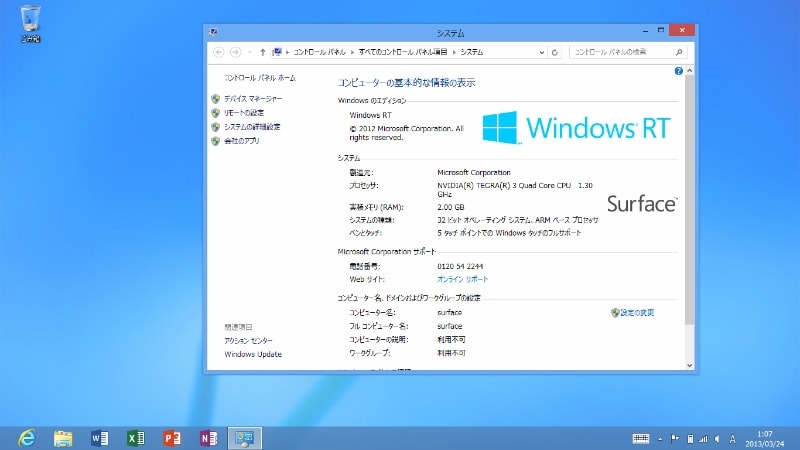This screenshot has height=450, width=800.
Task: Check battery status tray icon
Action: [690, 439]
